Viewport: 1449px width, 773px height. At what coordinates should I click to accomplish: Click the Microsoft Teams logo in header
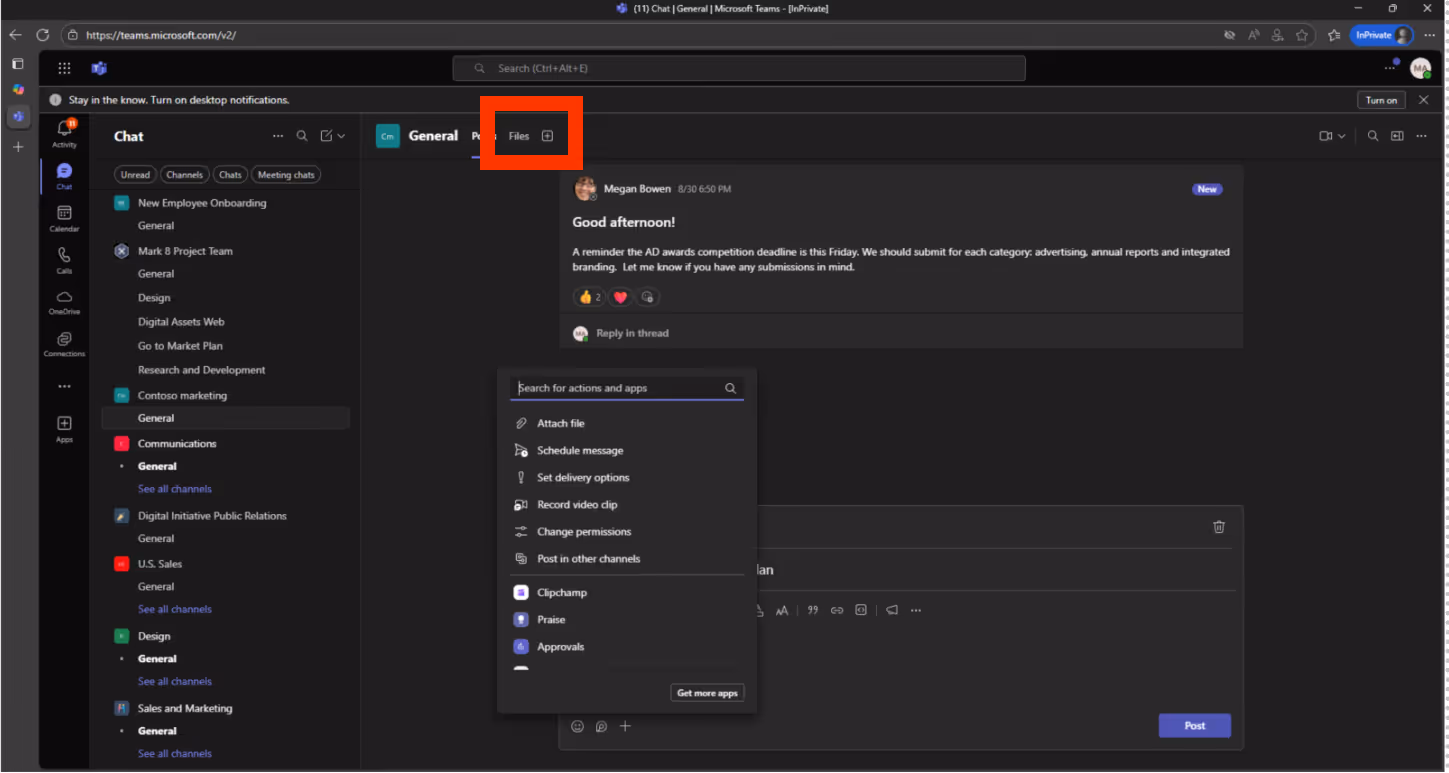pyautogui.click(x=99, y=68)
